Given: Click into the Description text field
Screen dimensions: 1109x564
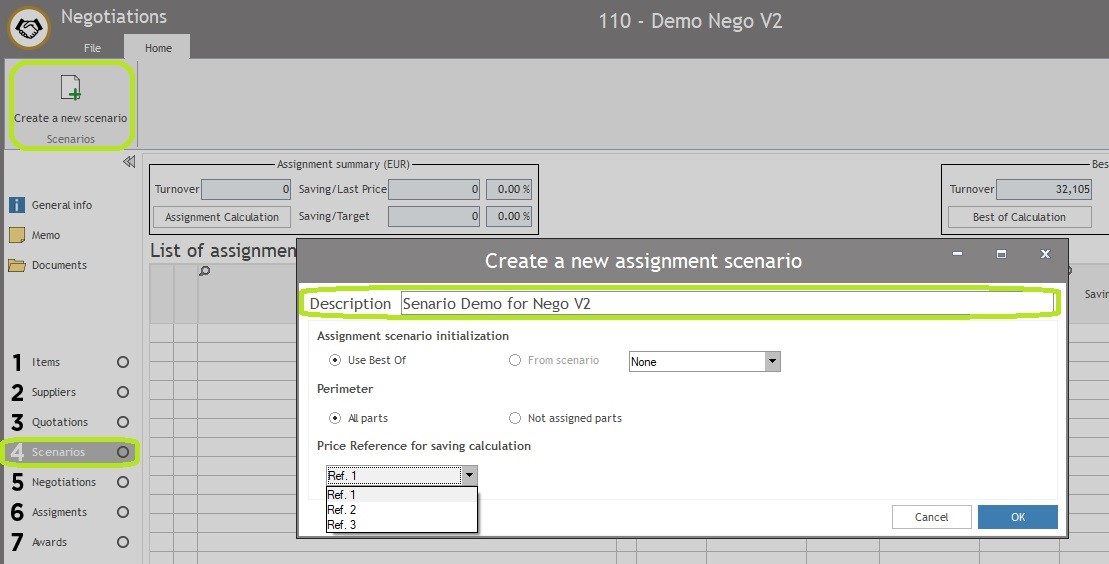Looking at the screenshot, I should (725, 303).
